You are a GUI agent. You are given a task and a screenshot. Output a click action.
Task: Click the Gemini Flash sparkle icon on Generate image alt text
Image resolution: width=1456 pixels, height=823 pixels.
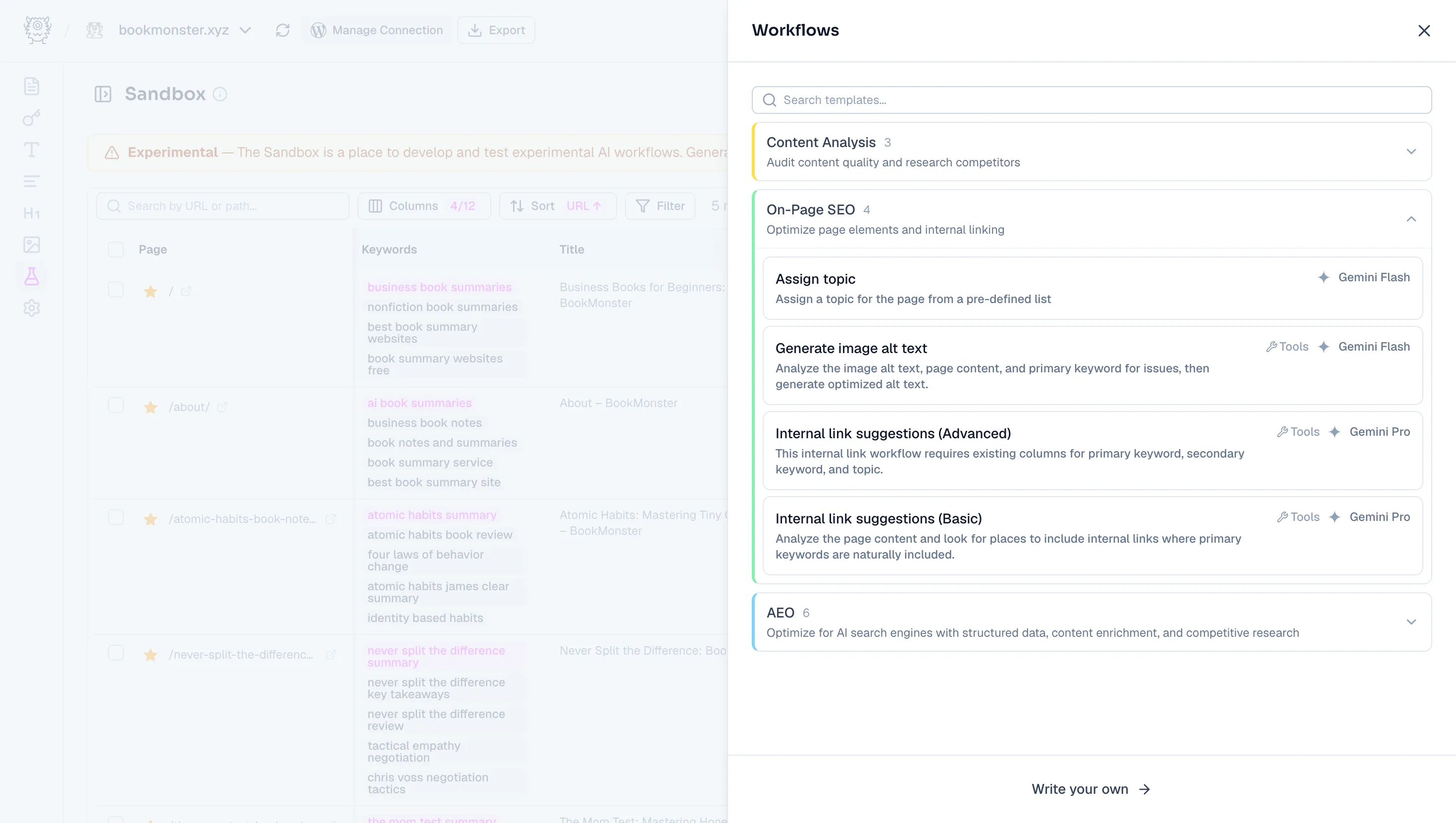[x=1323, y=347]
